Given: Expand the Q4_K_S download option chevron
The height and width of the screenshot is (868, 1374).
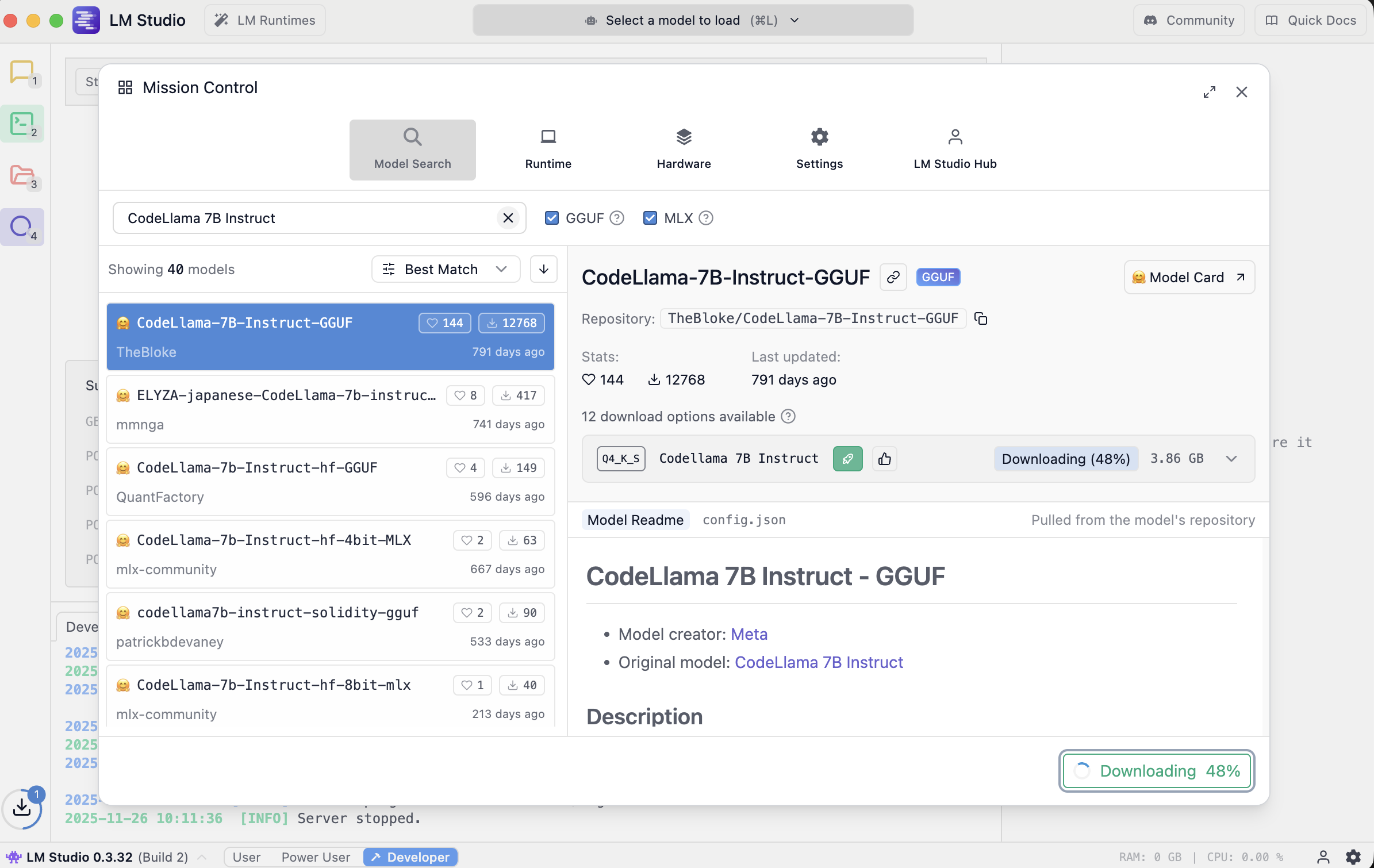Looking at the screenshot, I should point(1231,459).
